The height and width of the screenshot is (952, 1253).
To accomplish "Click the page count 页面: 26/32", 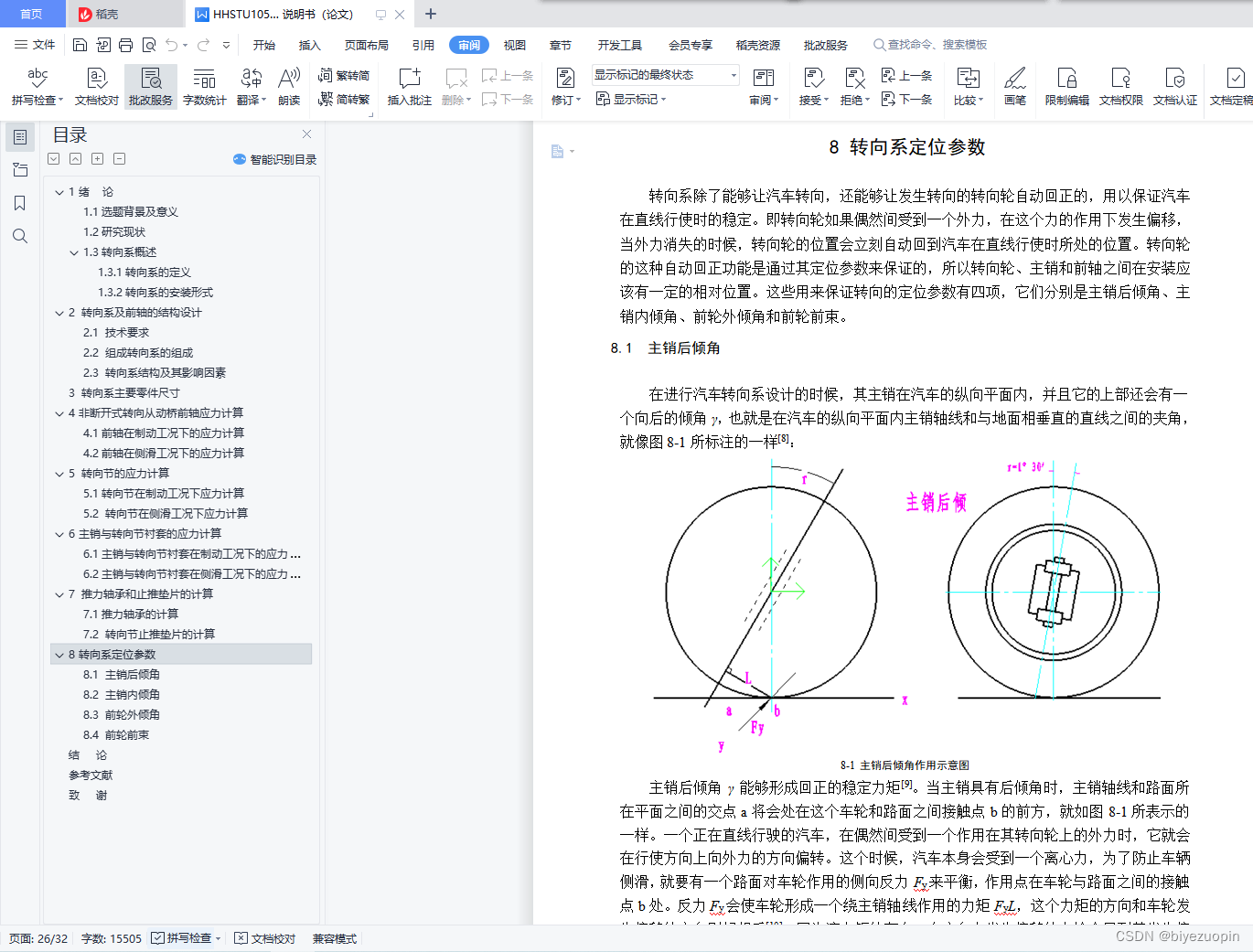I will pyautogui.click(x=38, y=938).
